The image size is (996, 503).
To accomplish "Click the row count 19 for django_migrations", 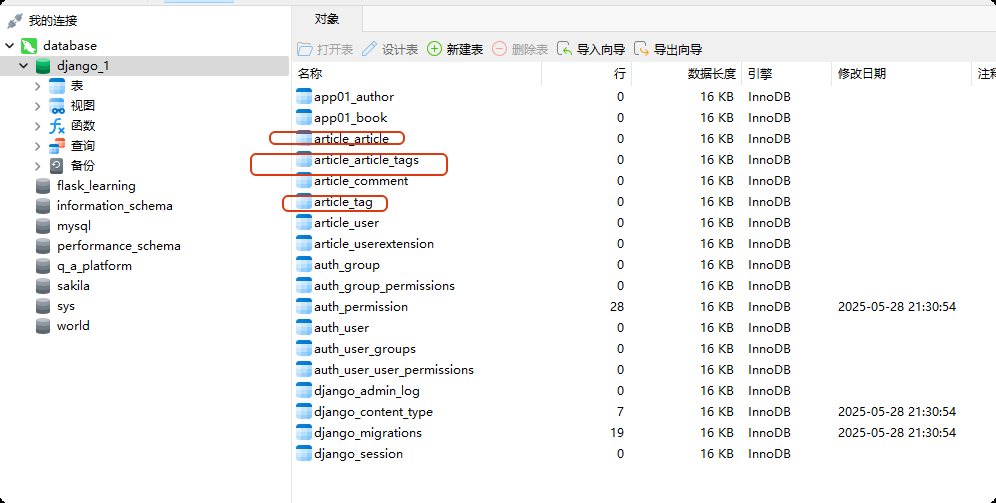I will tap(617, 433).
